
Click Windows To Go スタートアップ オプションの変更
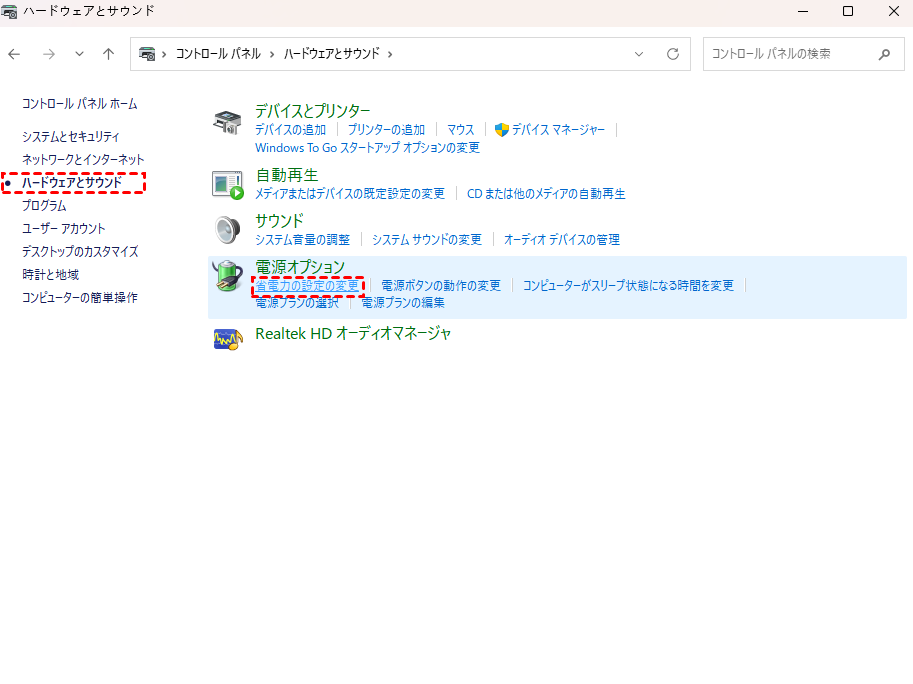coord(367,148)
